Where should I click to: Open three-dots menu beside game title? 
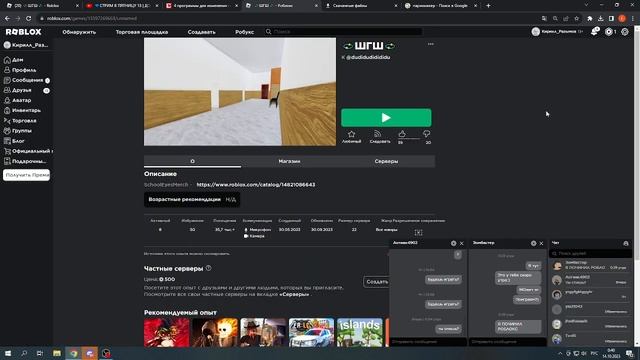[x=431, y=44]
